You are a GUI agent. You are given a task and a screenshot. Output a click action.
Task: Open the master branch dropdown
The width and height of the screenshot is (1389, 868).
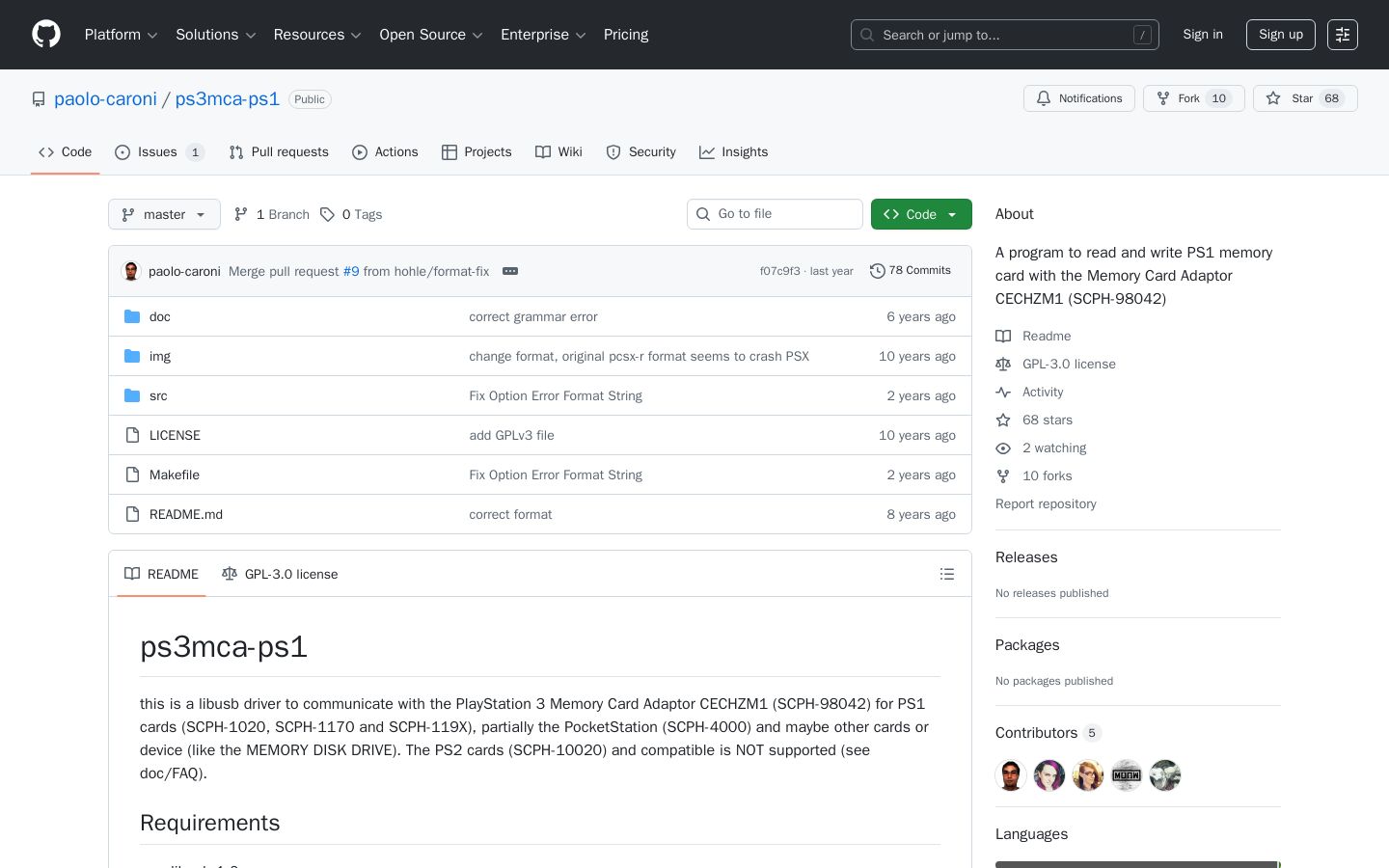tap(164, 214)
